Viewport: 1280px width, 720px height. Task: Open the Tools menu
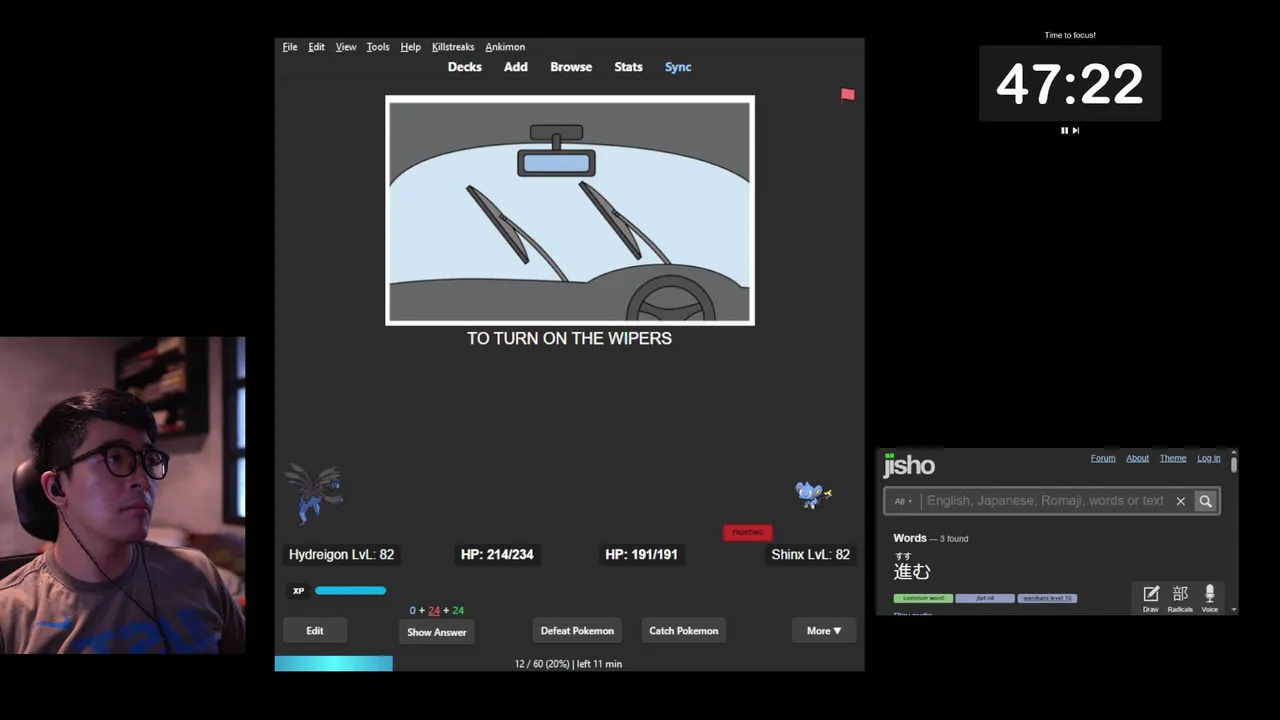(378, 47)
